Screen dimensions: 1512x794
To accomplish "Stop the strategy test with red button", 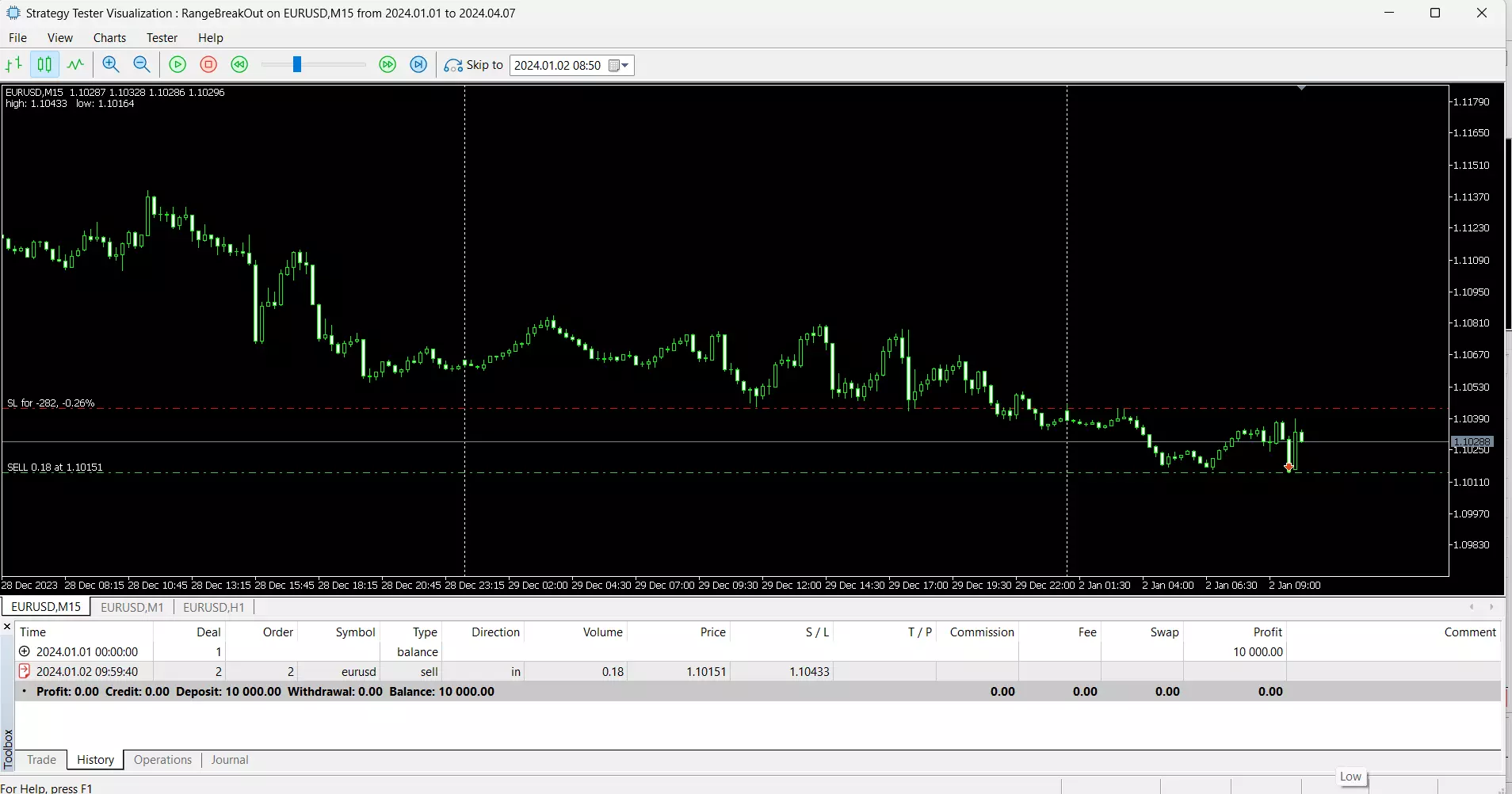I will pyautogui.click(x=208, y=65).
